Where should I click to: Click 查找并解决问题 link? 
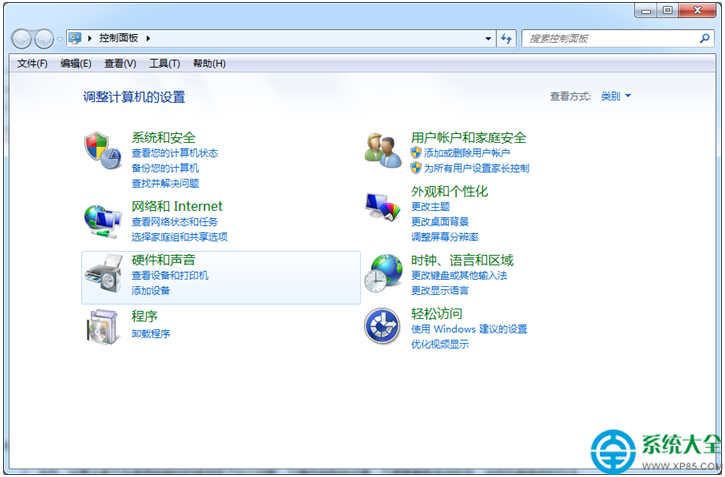(x=165, y=183)
